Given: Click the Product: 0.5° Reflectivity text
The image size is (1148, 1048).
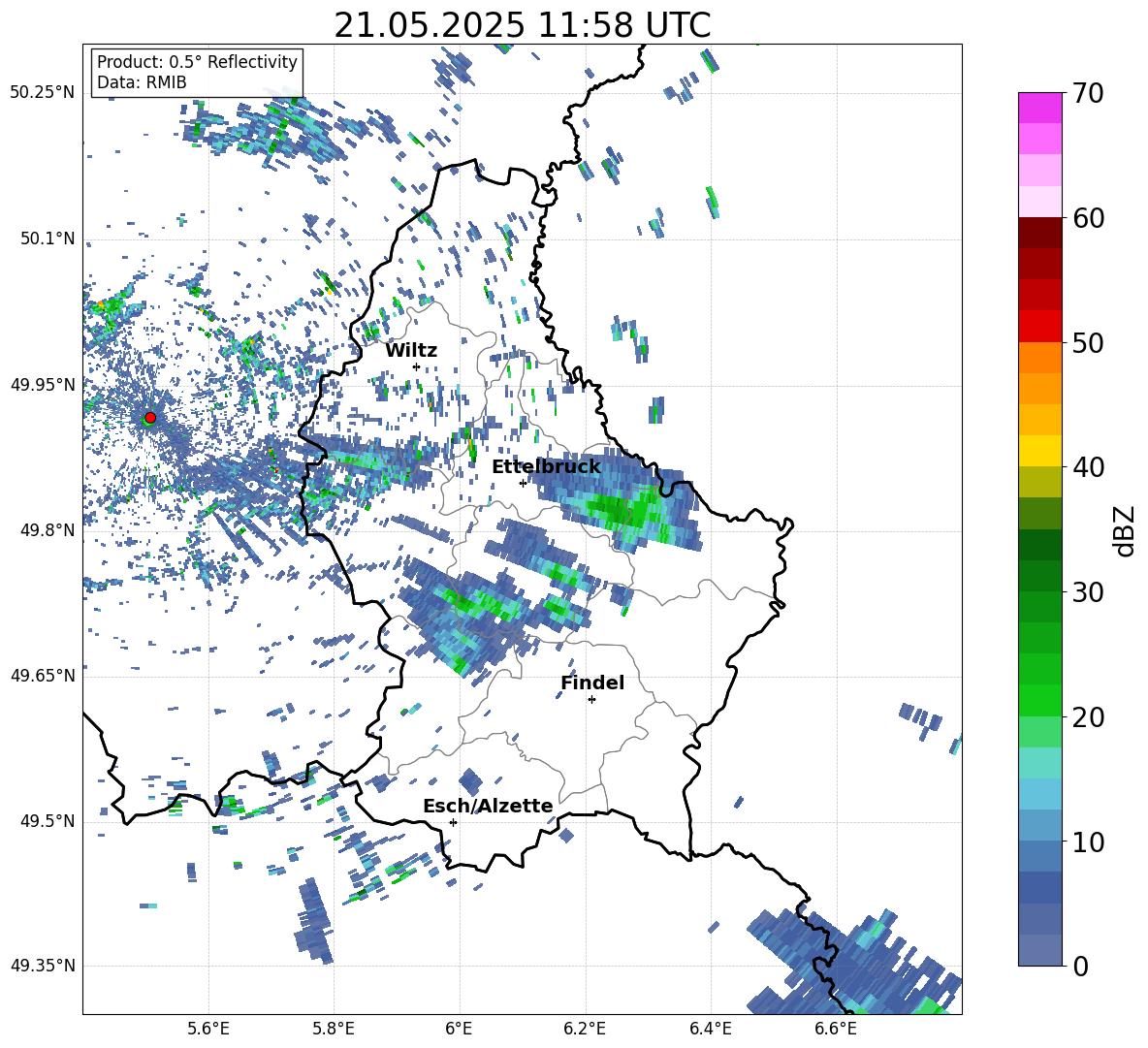Looking at the screenshot, I should [x=197, y=61].
